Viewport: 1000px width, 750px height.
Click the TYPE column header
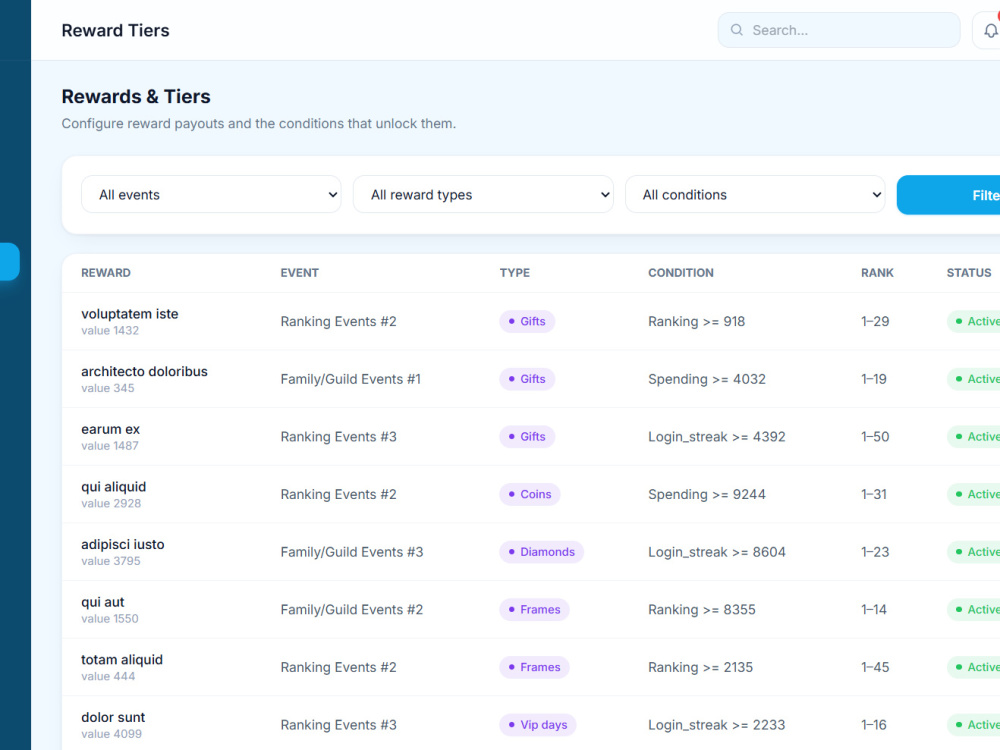coord(515,273)
